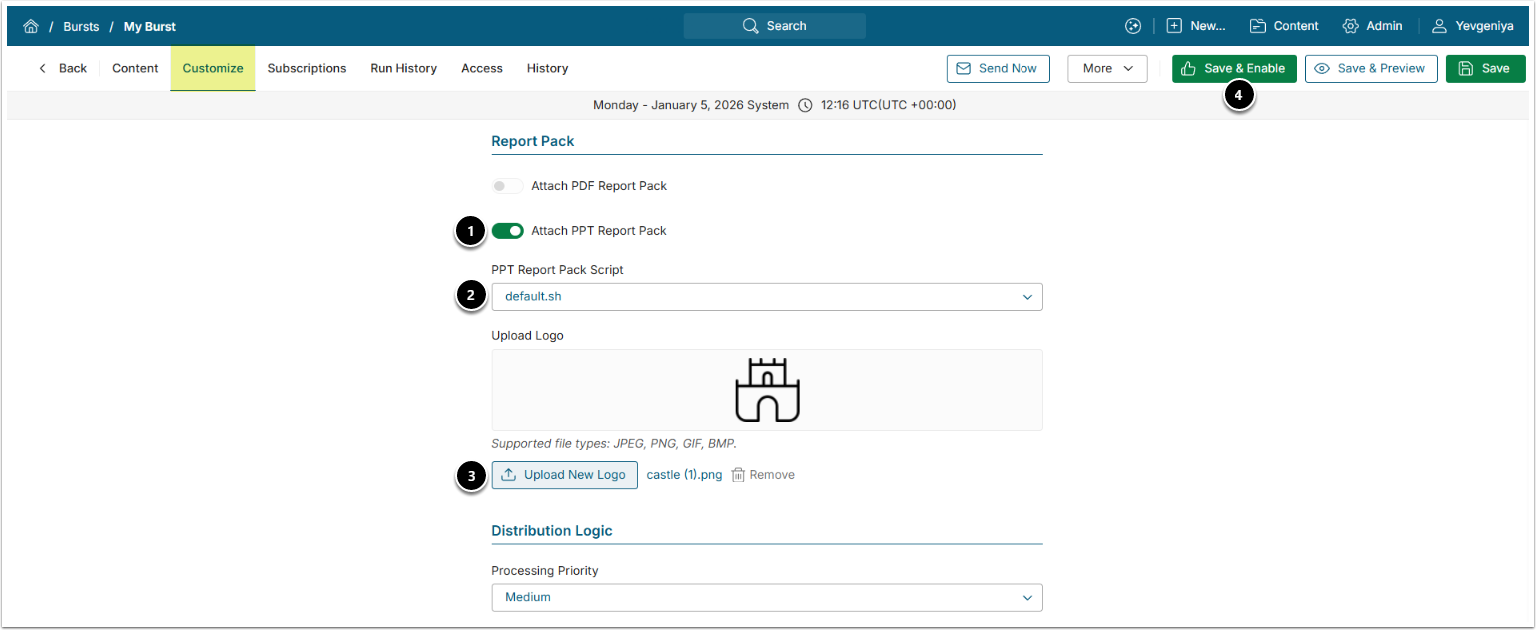Click the Admin gear icon

pos(1351,26)
